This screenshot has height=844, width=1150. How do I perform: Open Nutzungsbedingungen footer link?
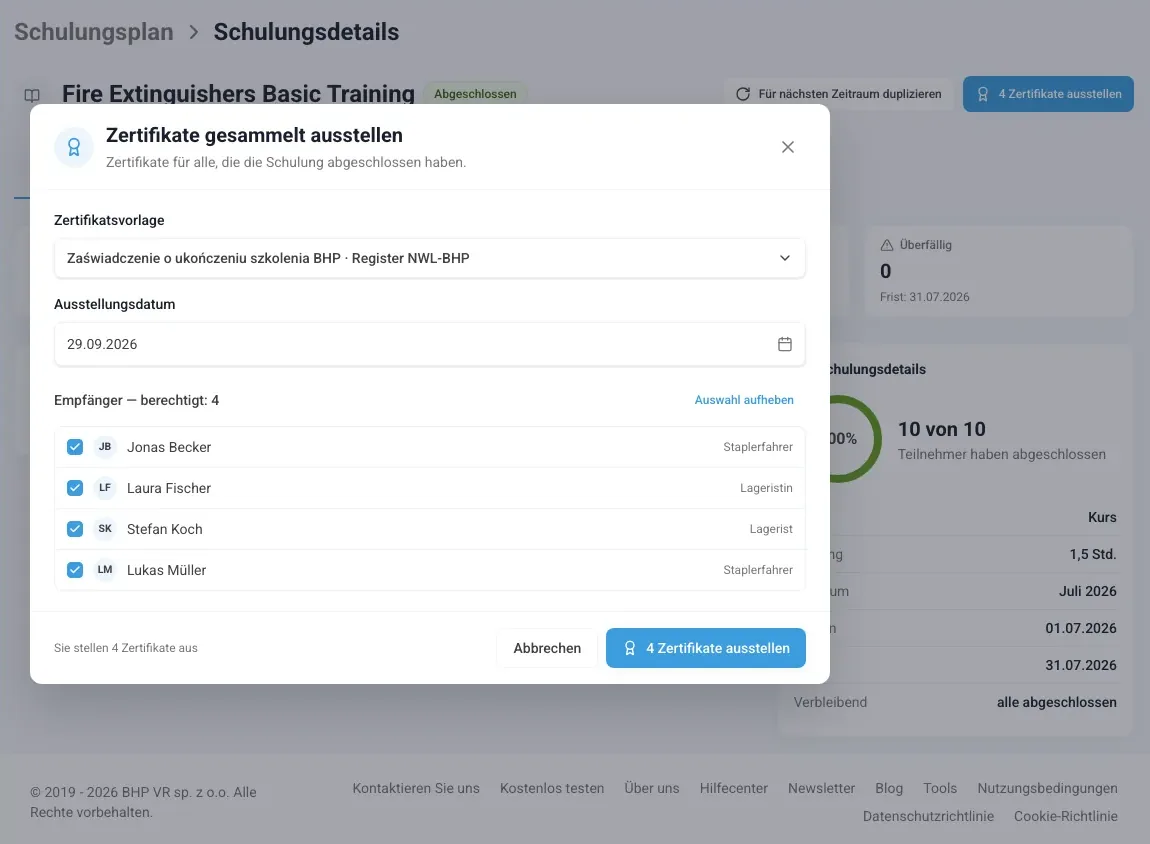tap(1047, 788)
